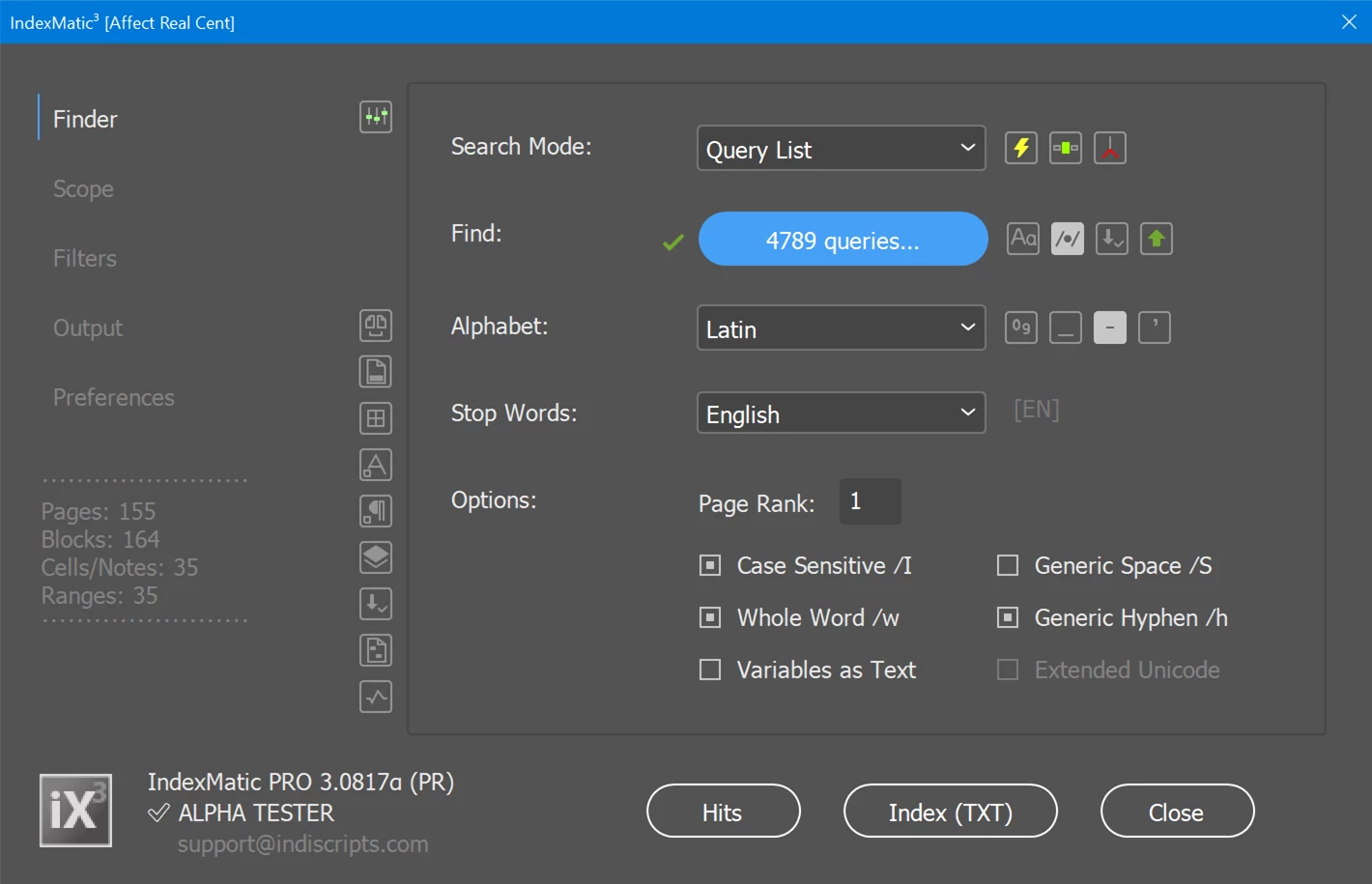Click the red merge arrow icon
The image size is (1372, 884).
pyautogui.click(x=1110, y=148)
